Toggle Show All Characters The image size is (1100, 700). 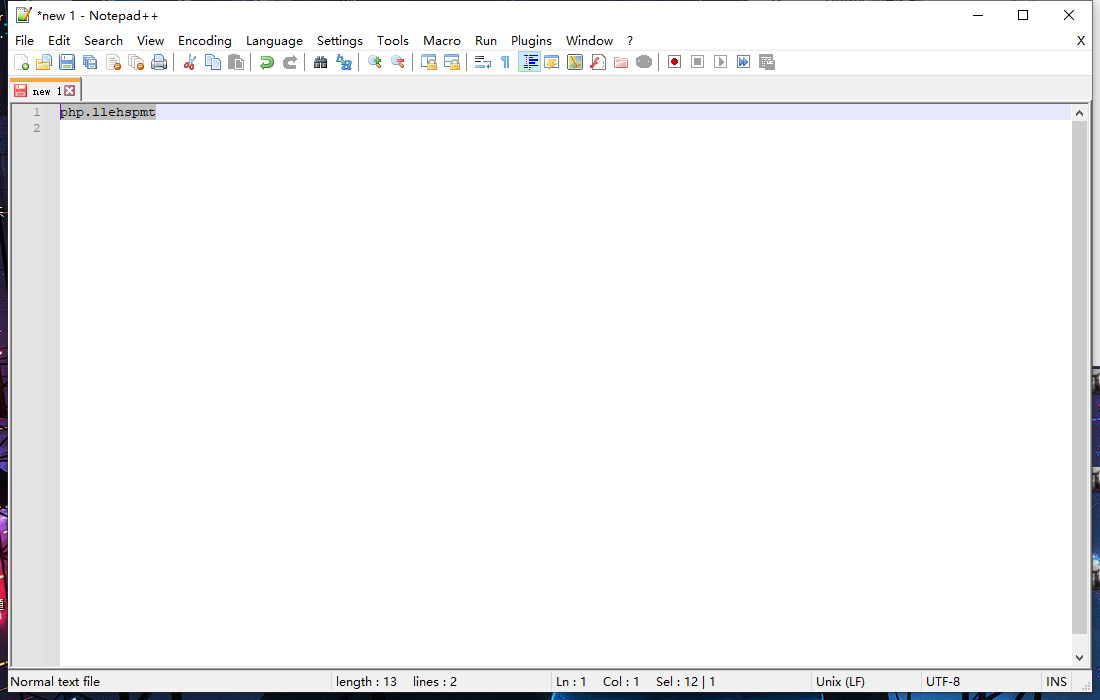click(x=503, y=61)
